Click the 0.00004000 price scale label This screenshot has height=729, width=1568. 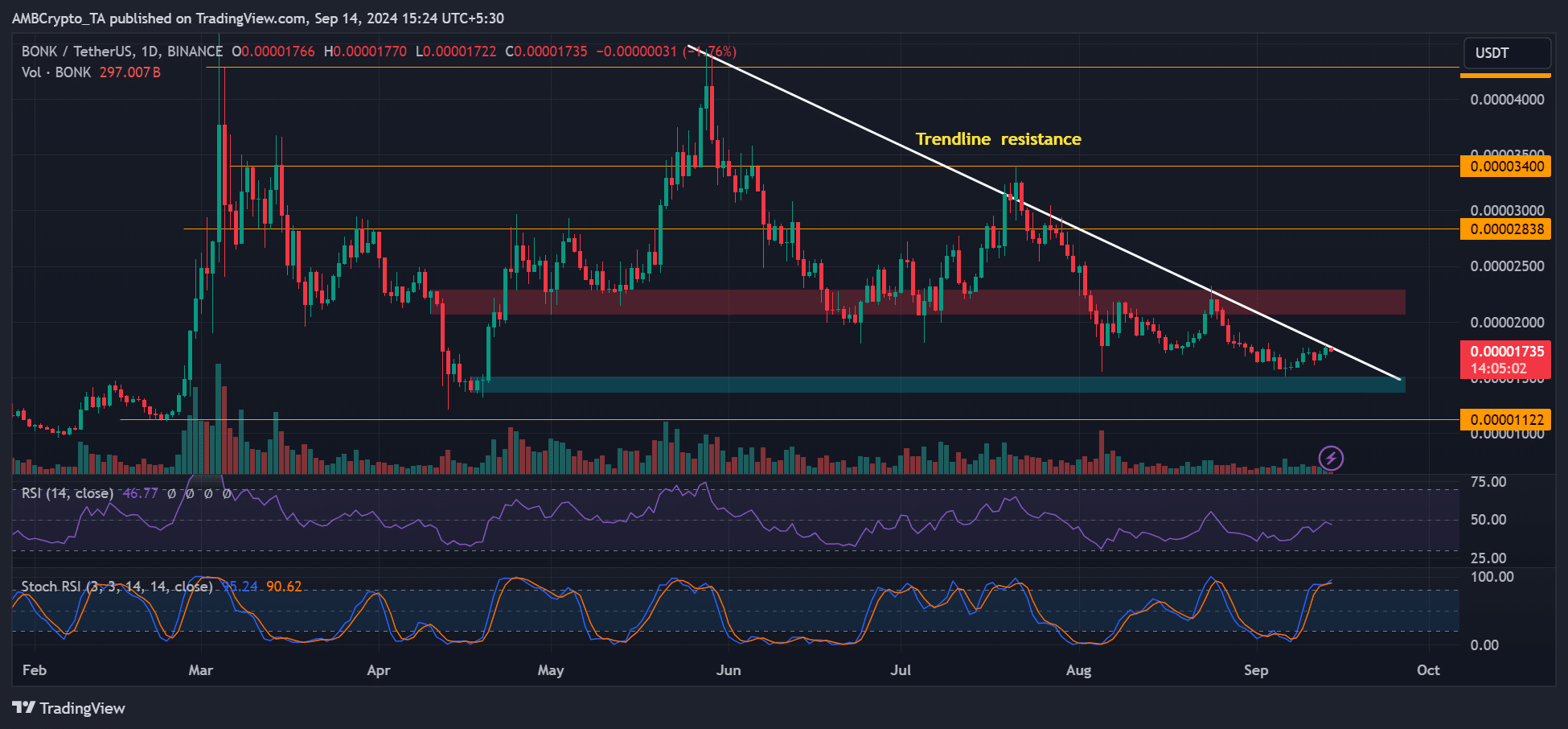[1507, 100]
